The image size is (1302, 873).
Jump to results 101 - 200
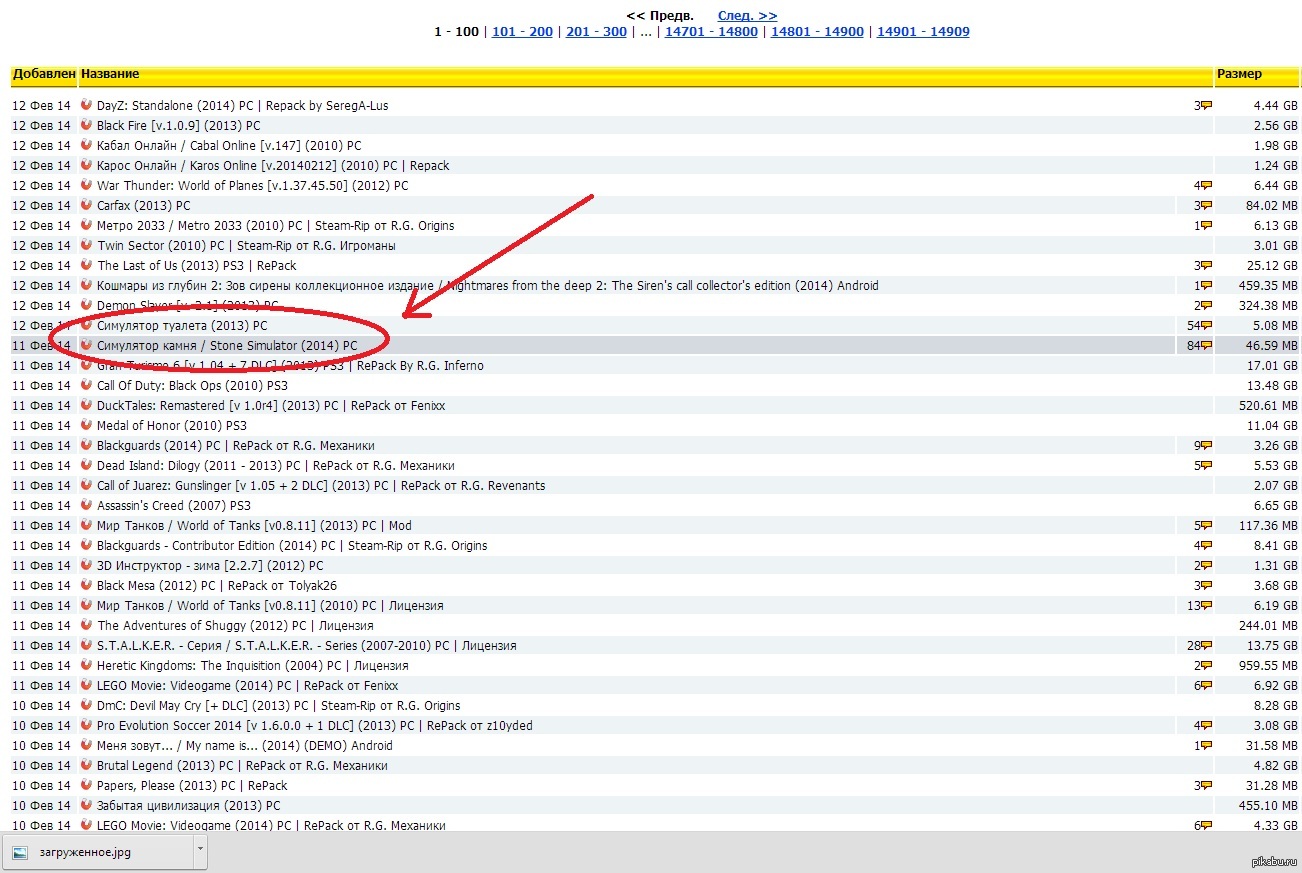click(522, 31)
